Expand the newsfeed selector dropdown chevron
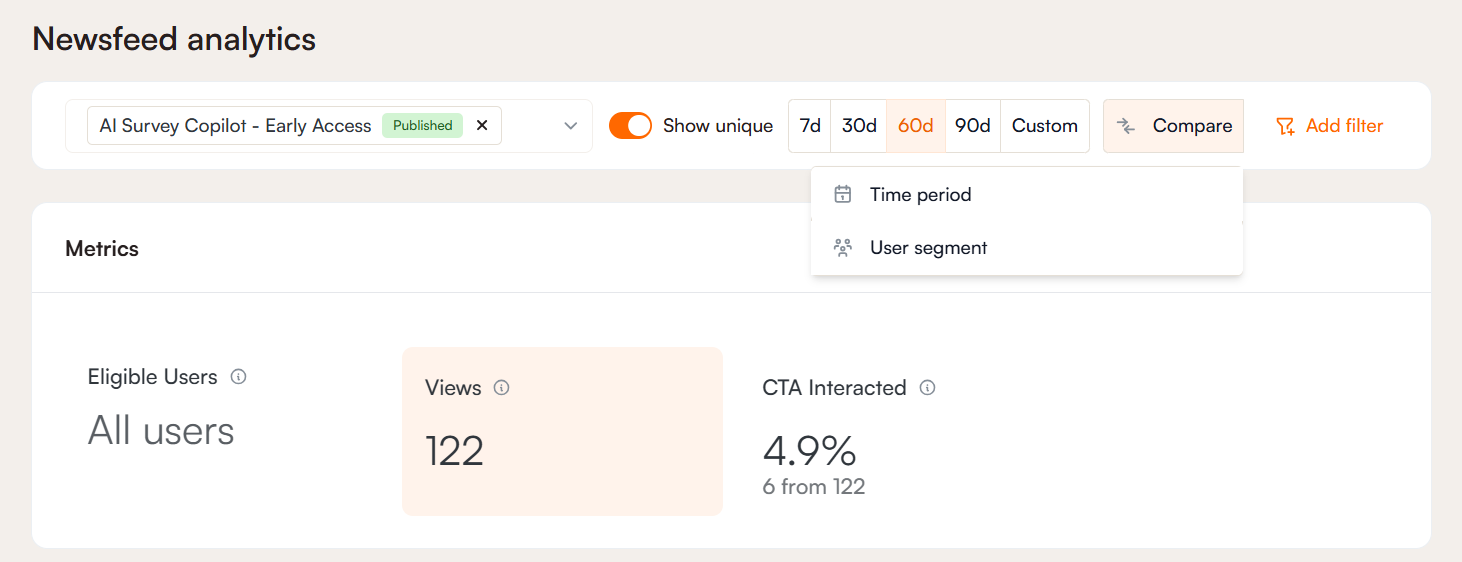1462x562 pixels. tap(571, 126)
